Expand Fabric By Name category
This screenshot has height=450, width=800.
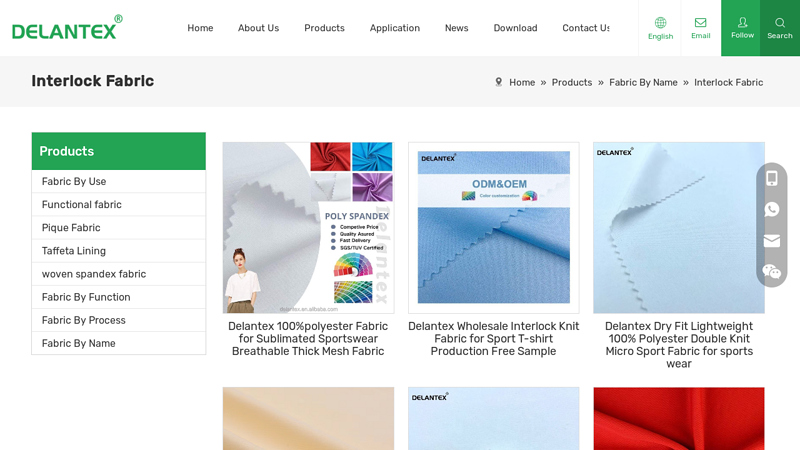(x=78, y=343)
